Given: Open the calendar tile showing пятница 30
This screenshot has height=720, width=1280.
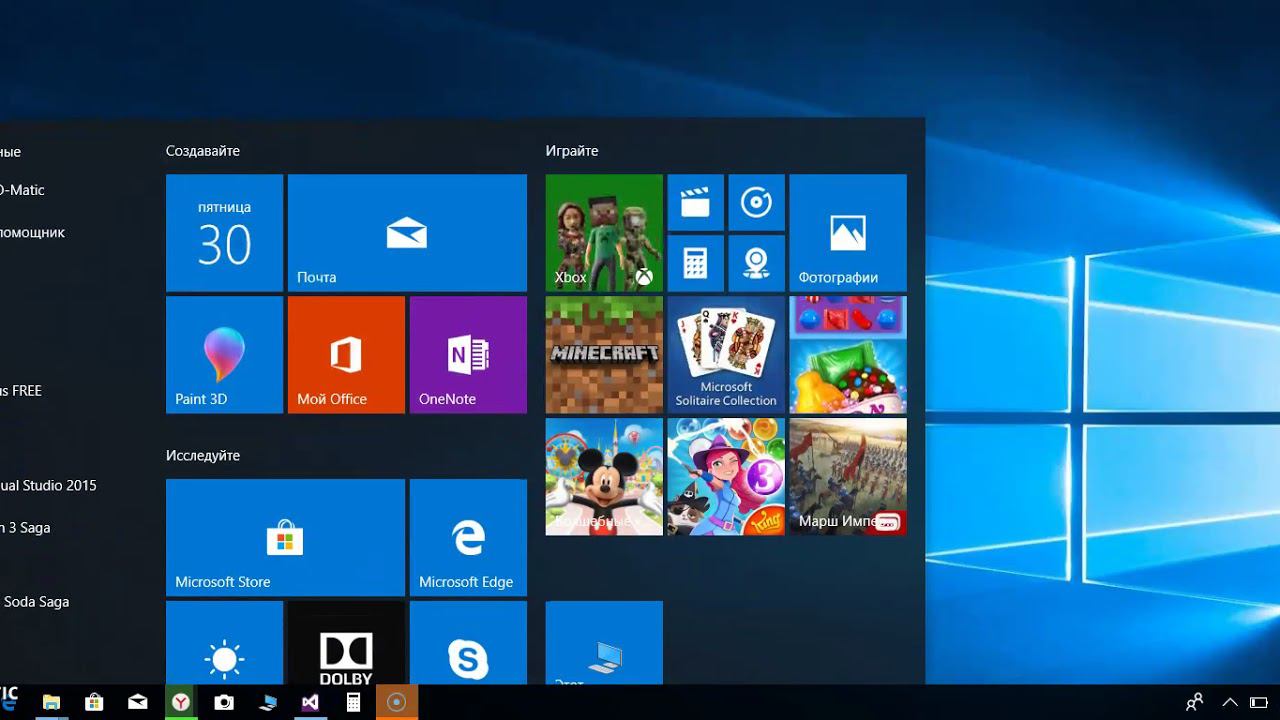Looking at the screenshot, I should click(x=224, y=233).
